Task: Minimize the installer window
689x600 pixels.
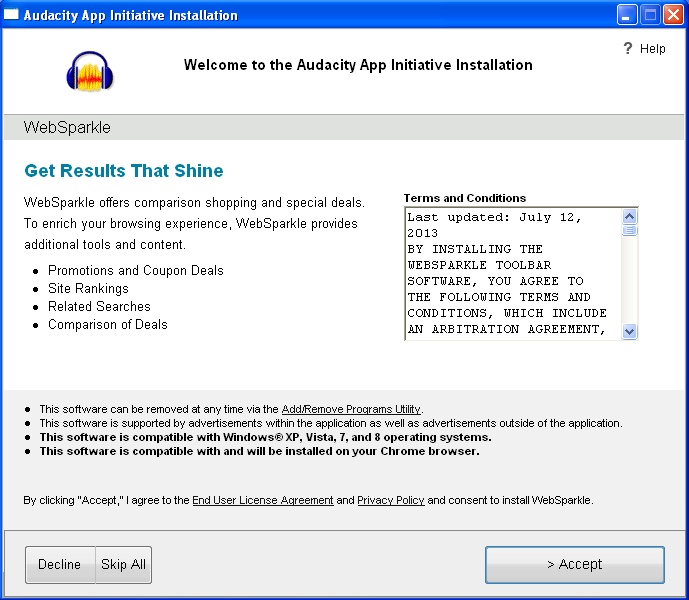Action: (626, 15)
